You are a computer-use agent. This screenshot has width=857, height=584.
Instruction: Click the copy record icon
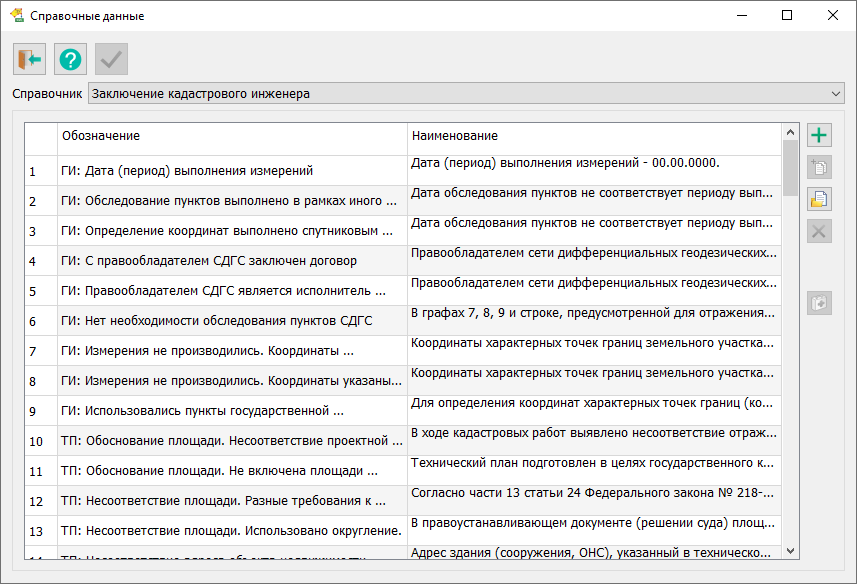coord(819,168)
